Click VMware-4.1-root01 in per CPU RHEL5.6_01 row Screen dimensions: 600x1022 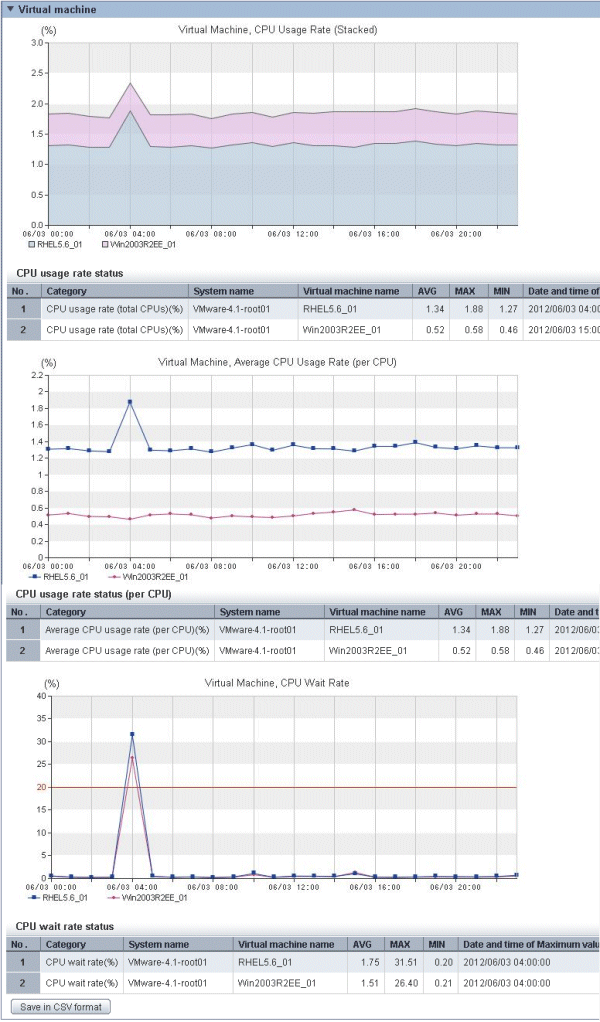[x=258, y=630]
